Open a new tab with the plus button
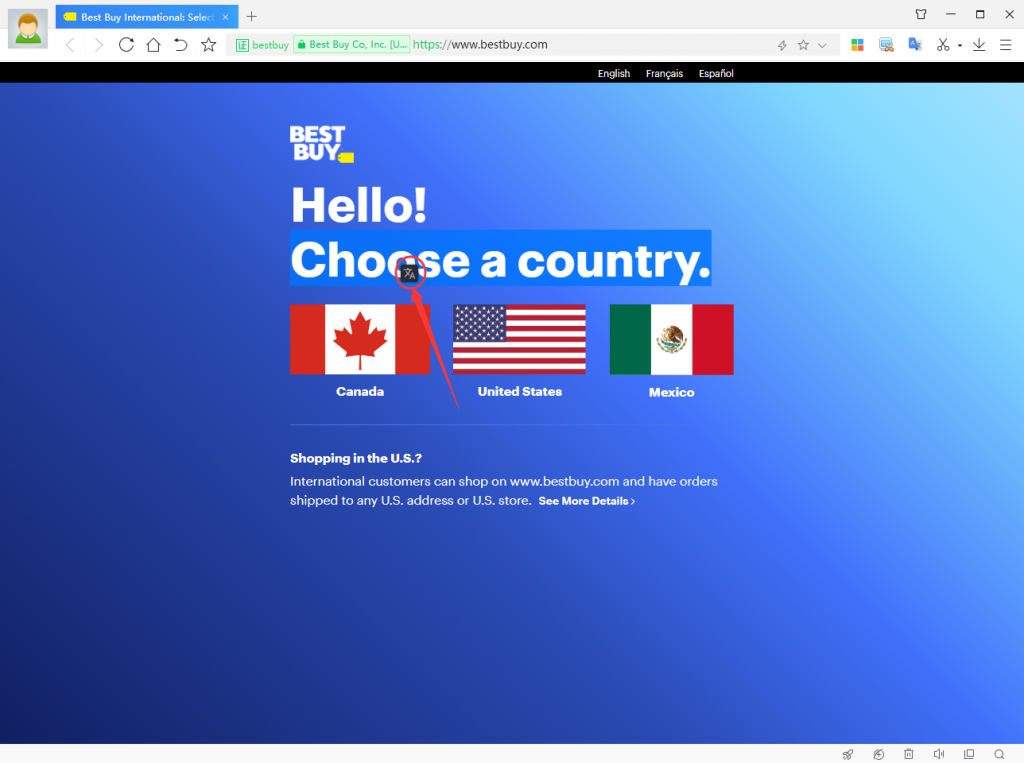Viewport: 1024px width, 763px height. click(x=251, y=17)
